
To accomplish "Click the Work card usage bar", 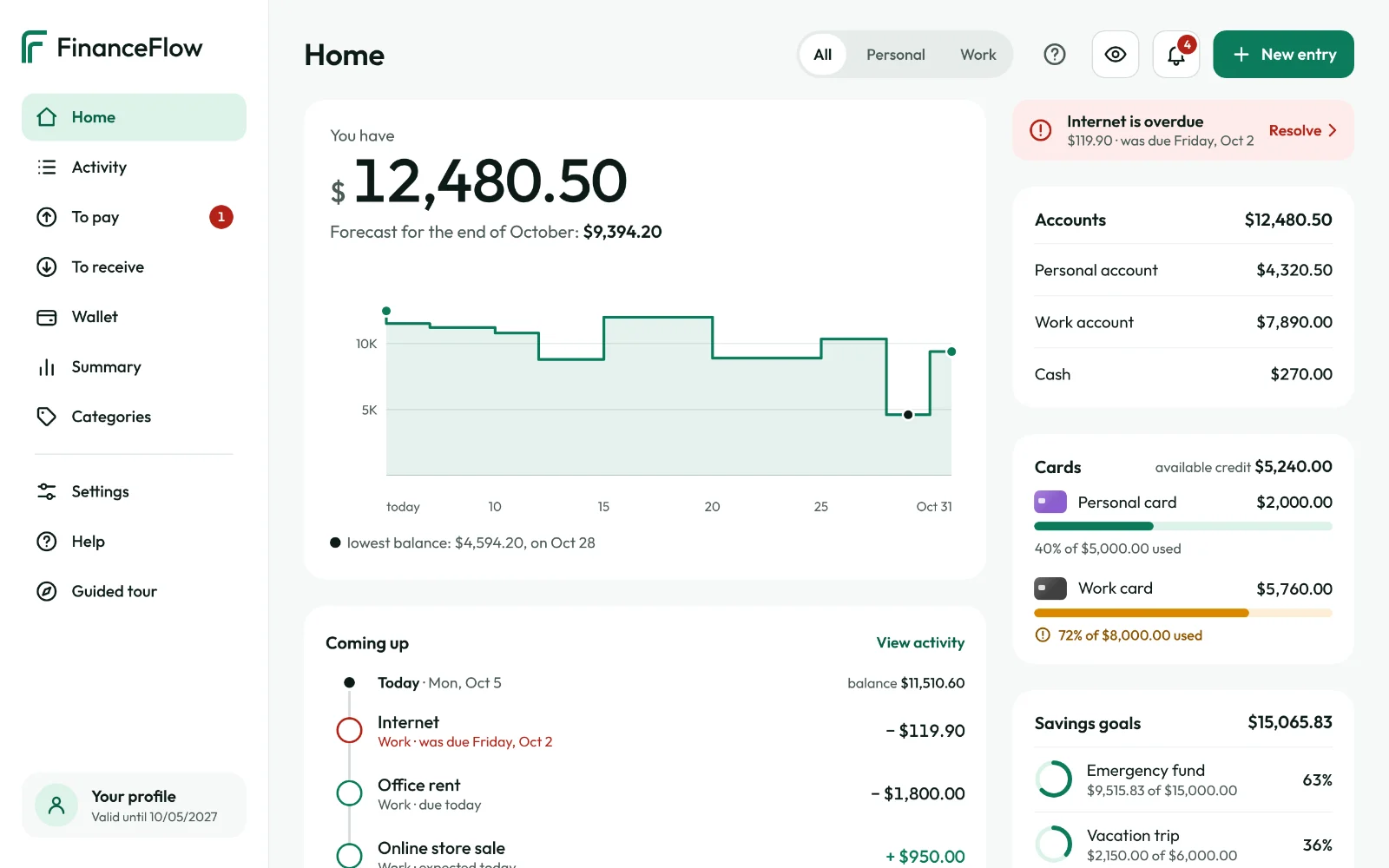I will point(1183,613).
